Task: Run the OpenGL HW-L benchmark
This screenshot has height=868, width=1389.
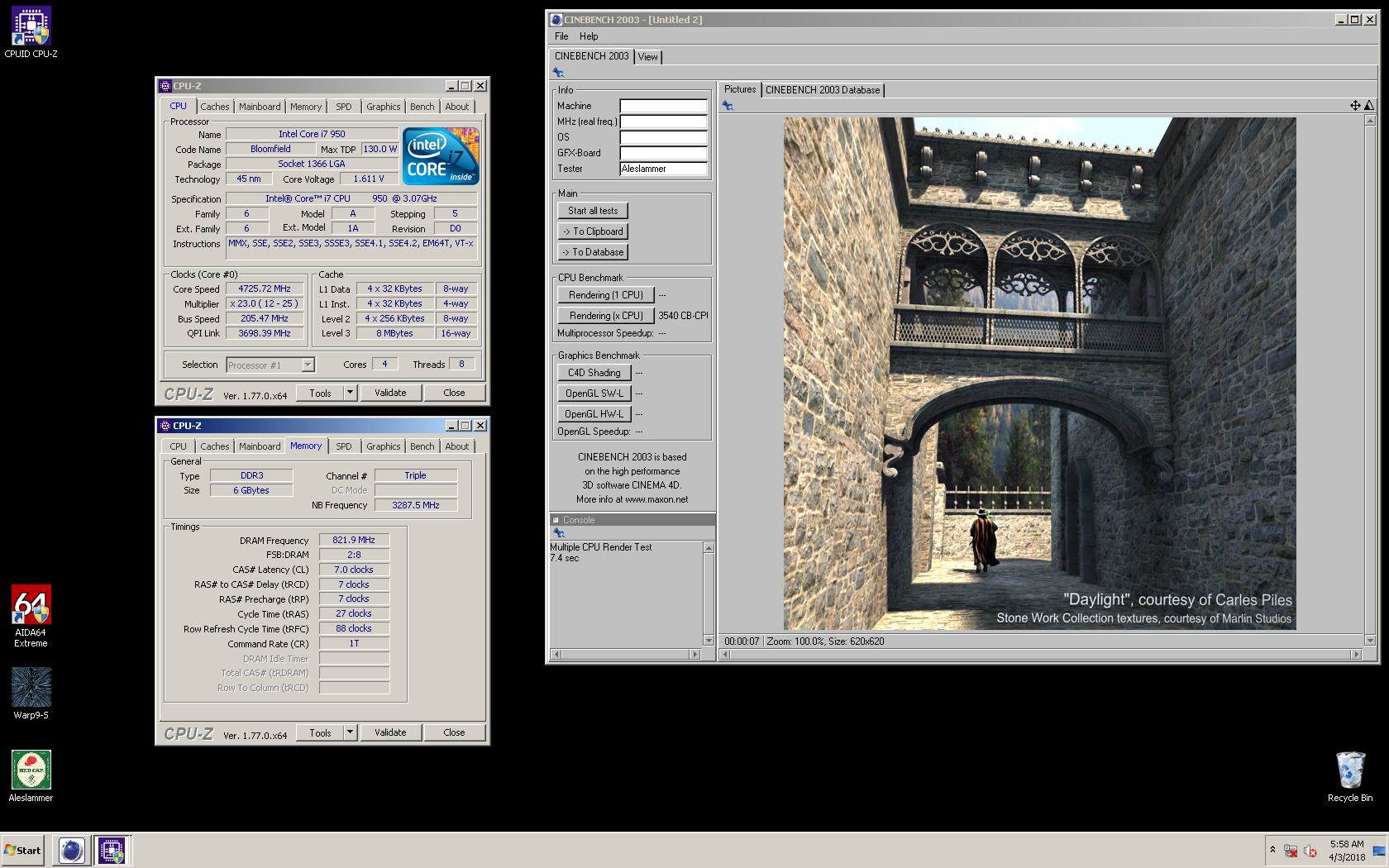Action: tap(594, 414)
